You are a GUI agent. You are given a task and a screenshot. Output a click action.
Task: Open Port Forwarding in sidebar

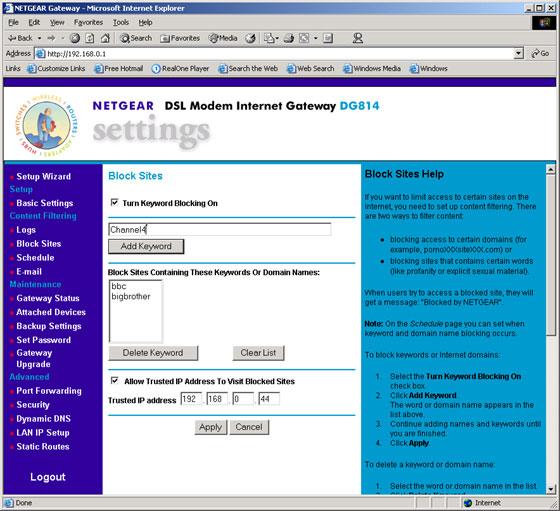pyautogui.click(x=49, y=391)
